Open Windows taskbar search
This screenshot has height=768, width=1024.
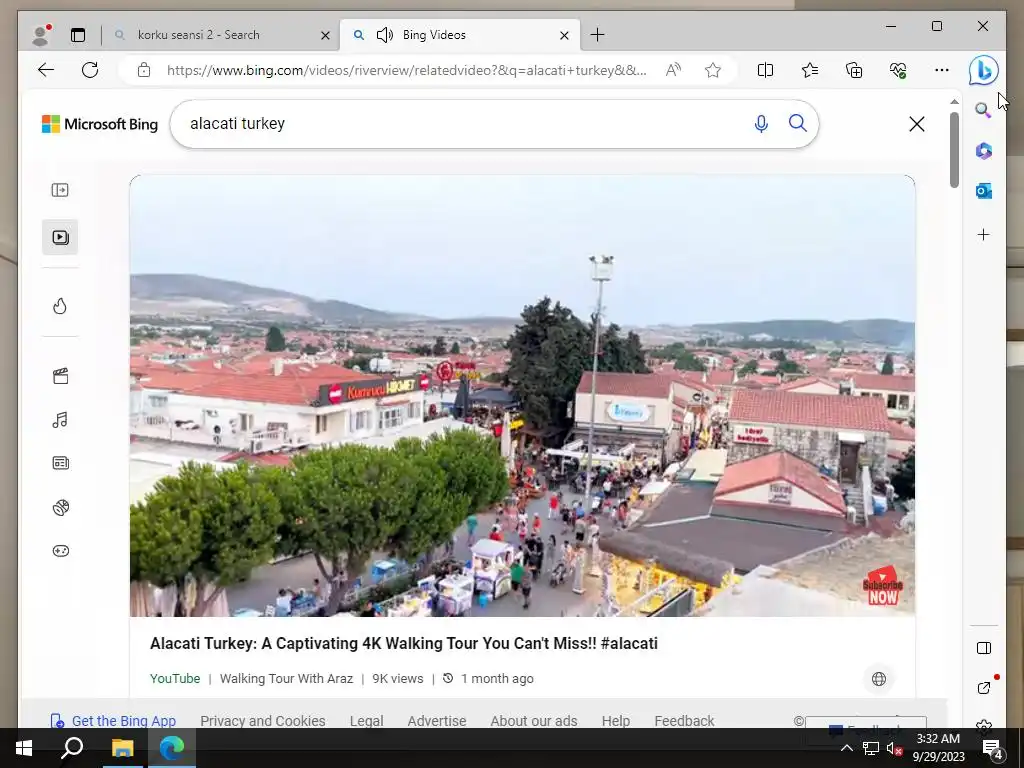(72, 748)
